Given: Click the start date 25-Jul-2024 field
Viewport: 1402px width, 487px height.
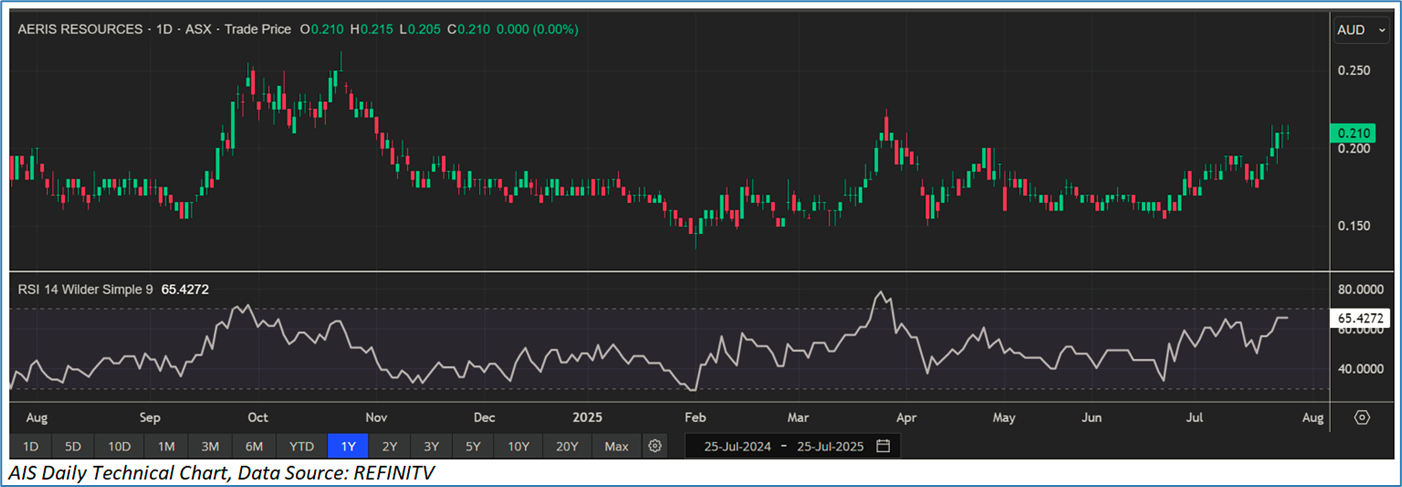Looking at the screenshot, I should click(738, 445).
